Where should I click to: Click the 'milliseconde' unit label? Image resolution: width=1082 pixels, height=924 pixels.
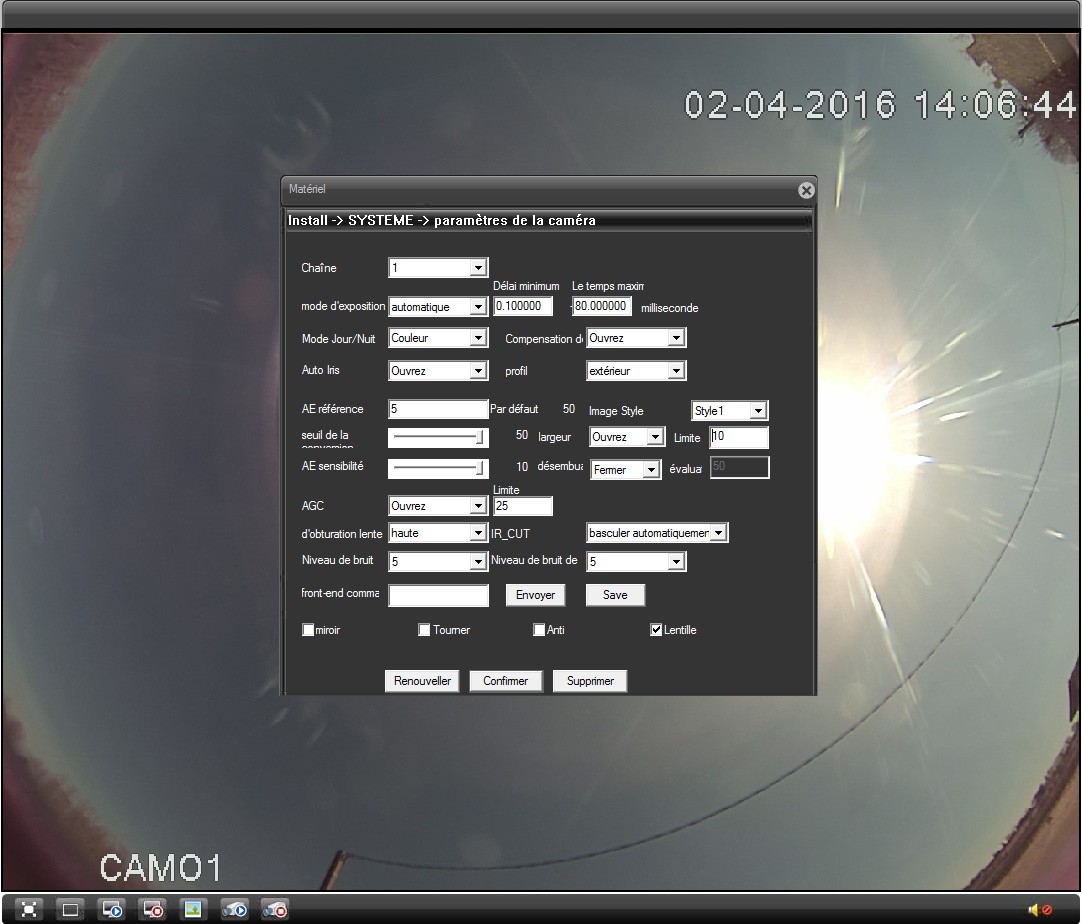(669, 308)
